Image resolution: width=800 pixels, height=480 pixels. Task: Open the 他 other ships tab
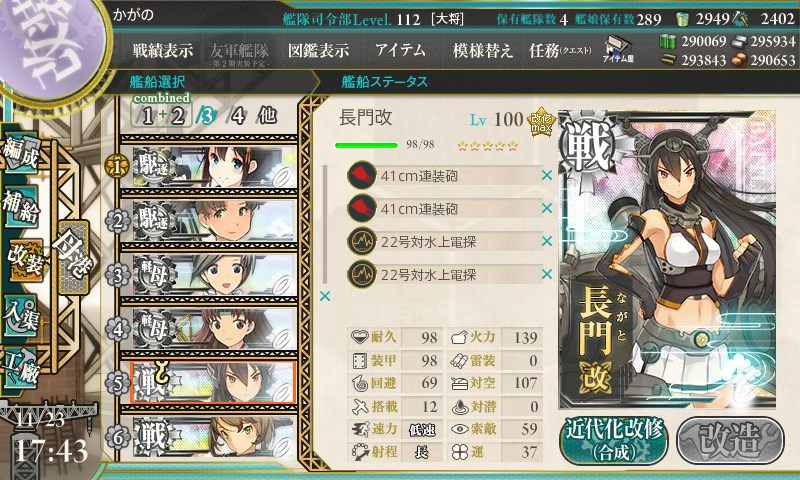click(x=267, y=116)
